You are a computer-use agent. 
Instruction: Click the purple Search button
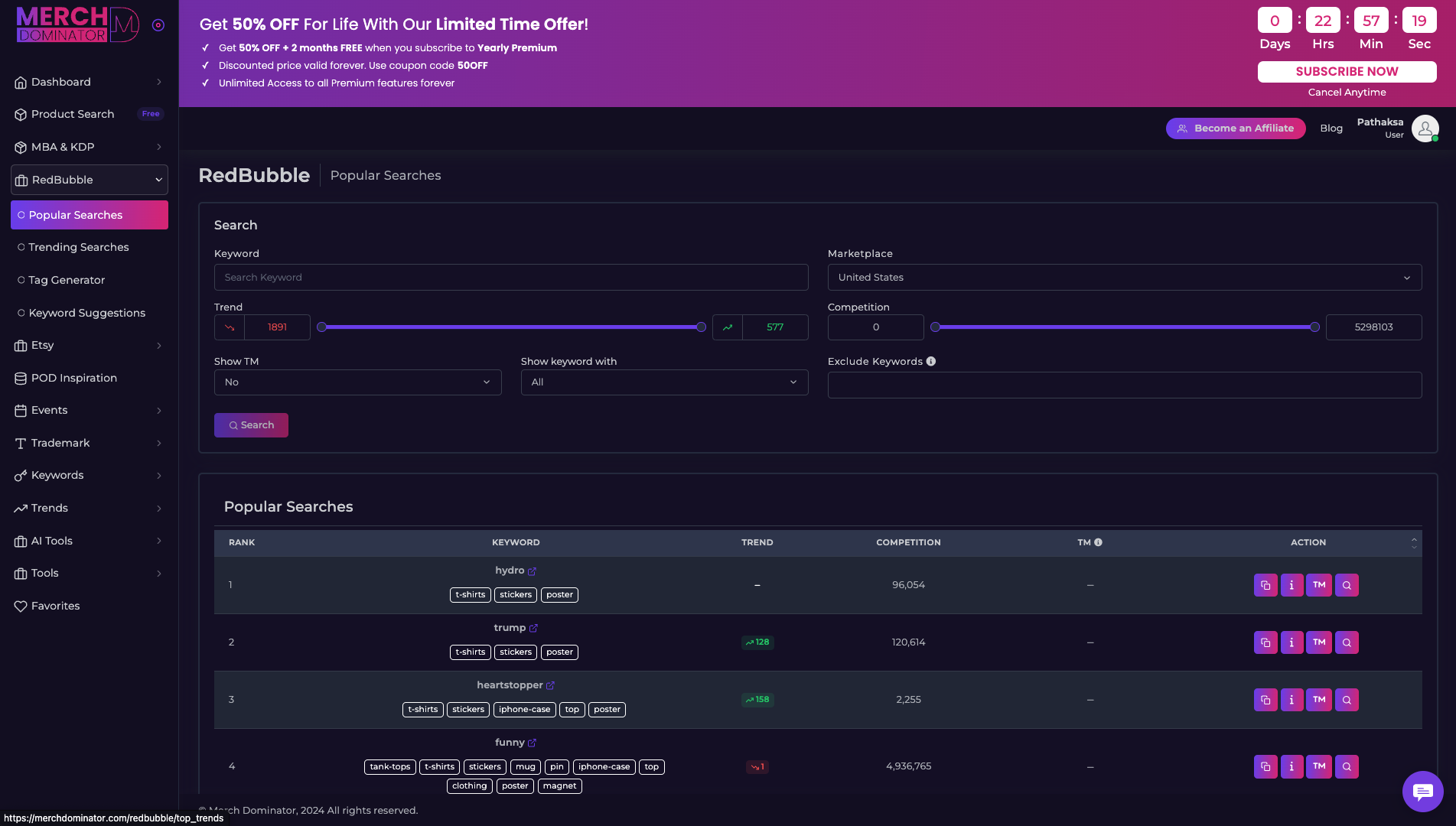251,425
